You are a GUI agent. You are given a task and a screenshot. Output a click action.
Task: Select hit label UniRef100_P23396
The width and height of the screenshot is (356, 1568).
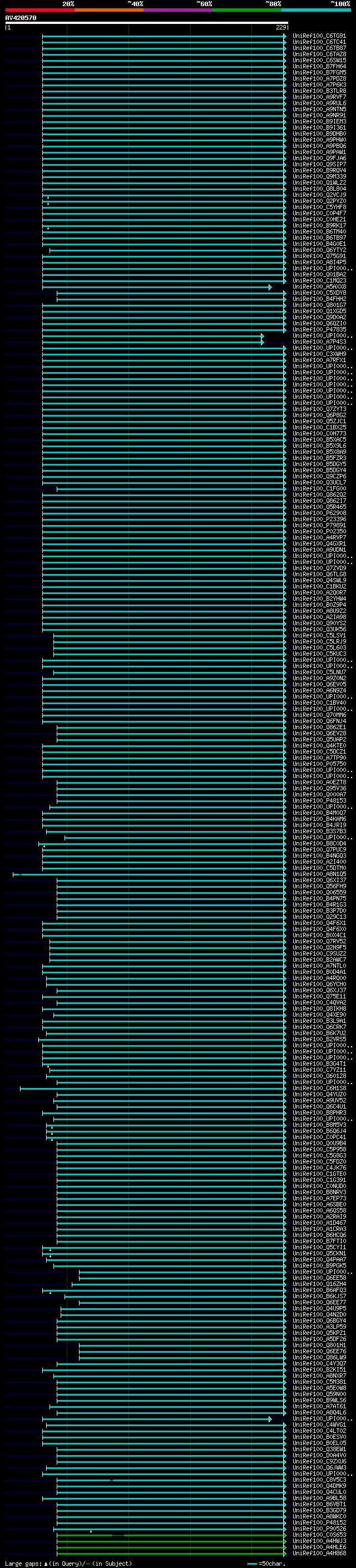point(319,519)
